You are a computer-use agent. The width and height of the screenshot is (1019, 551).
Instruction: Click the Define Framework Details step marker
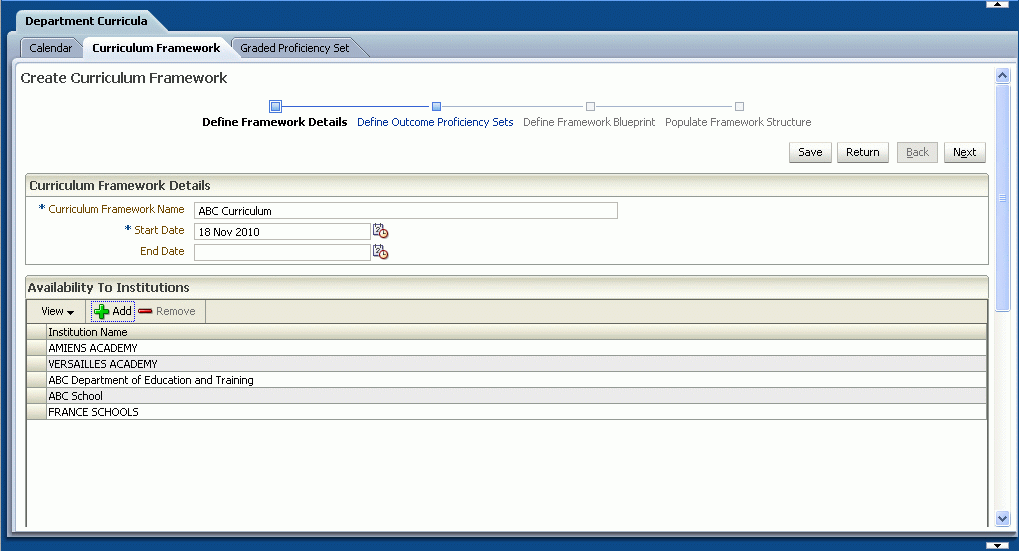click(276, 106)
